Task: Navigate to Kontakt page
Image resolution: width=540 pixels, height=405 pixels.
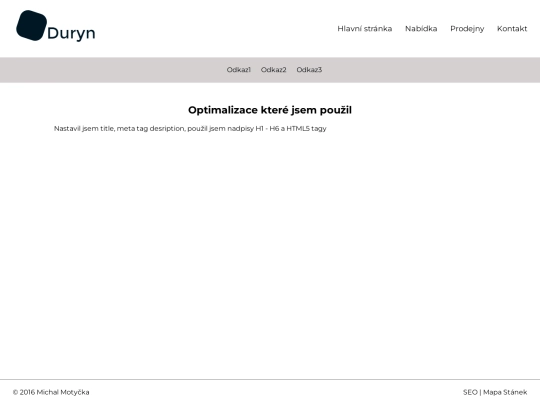Action: pyautogui.click(x=512, y=29)
